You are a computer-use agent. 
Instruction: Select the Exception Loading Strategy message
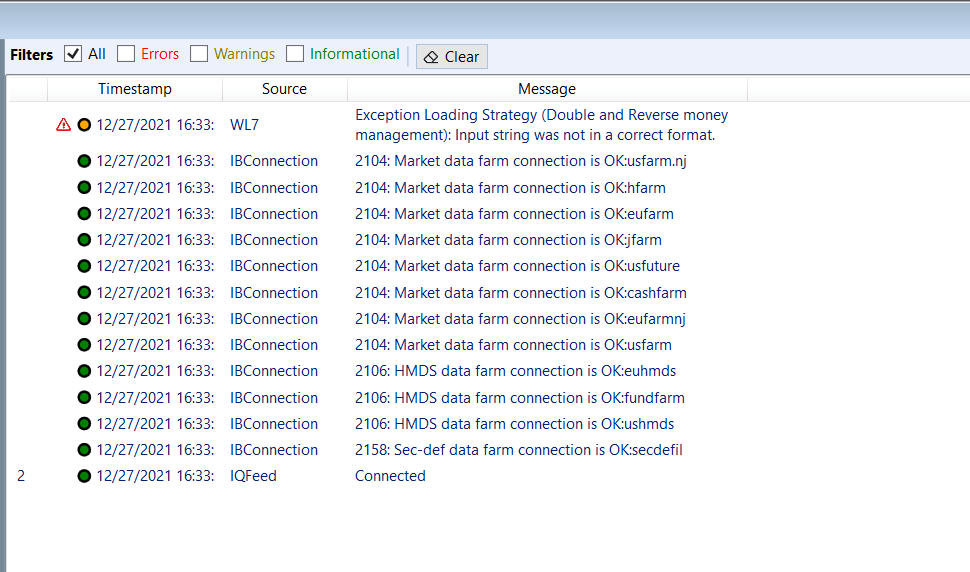point(541,125)
